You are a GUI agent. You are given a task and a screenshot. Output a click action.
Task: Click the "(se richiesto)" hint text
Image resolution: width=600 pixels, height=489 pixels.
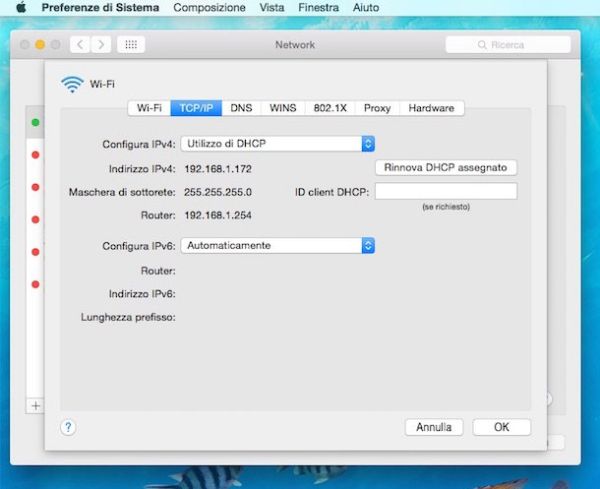pyautogui.click(x=446, y=207)
